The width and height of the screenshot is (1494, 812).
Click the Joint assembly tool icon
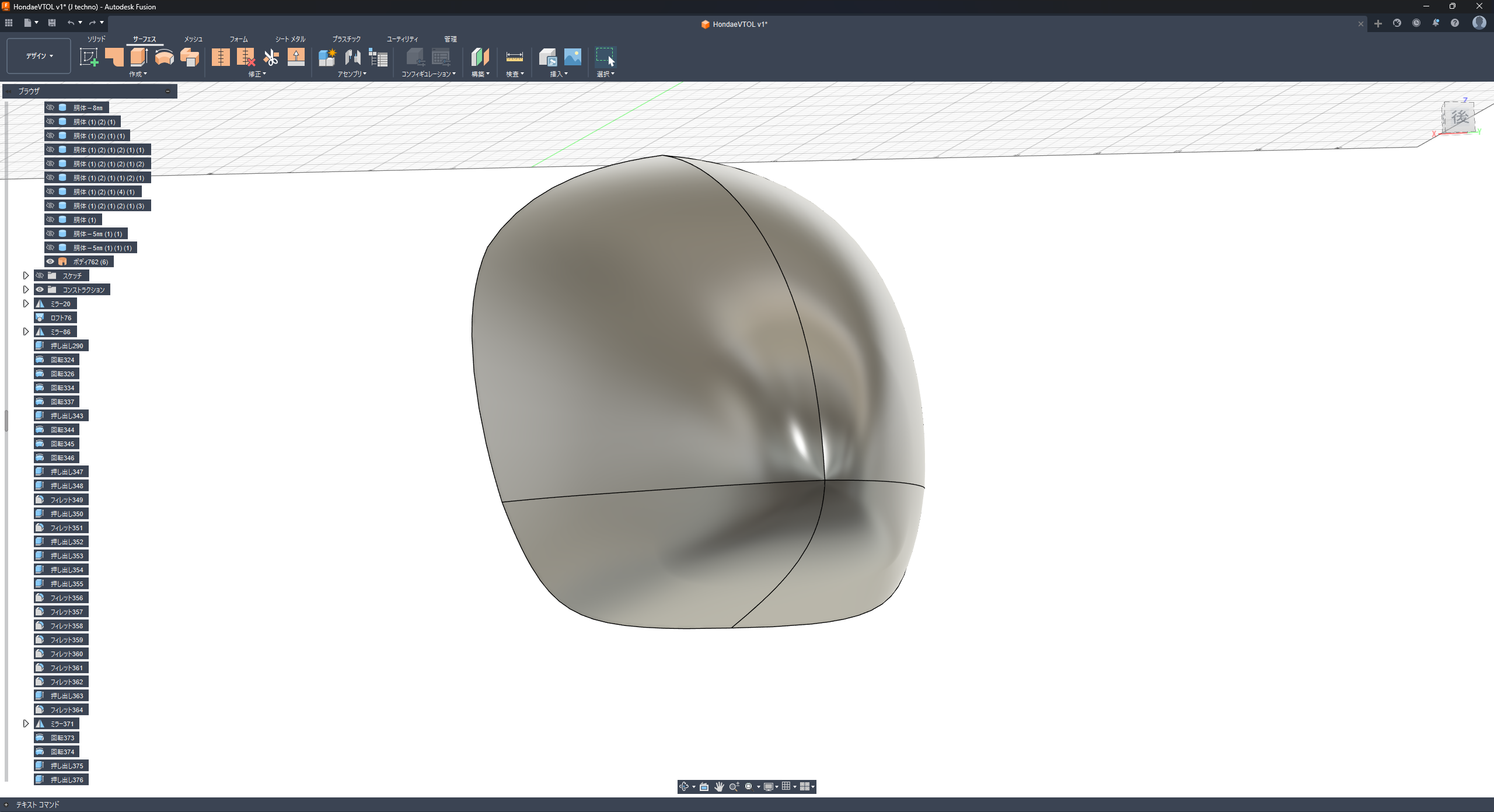352,57
